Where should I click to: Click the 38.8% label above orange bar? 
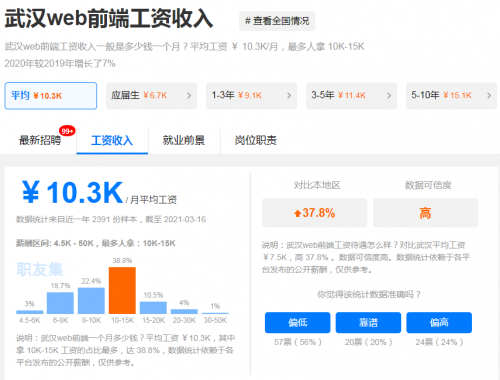tap(122, 260)
